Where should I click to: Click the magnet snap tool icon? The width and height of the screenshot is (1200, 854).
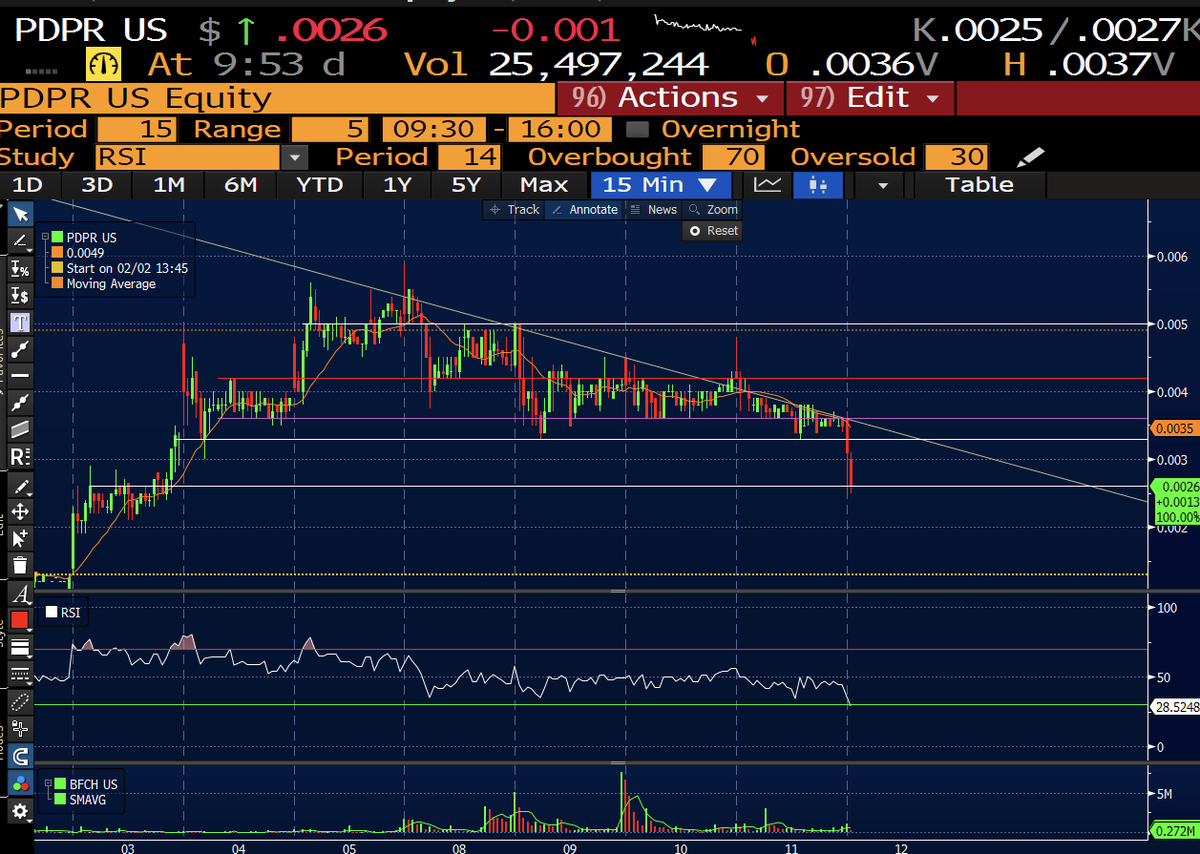[x=20, y=755]
